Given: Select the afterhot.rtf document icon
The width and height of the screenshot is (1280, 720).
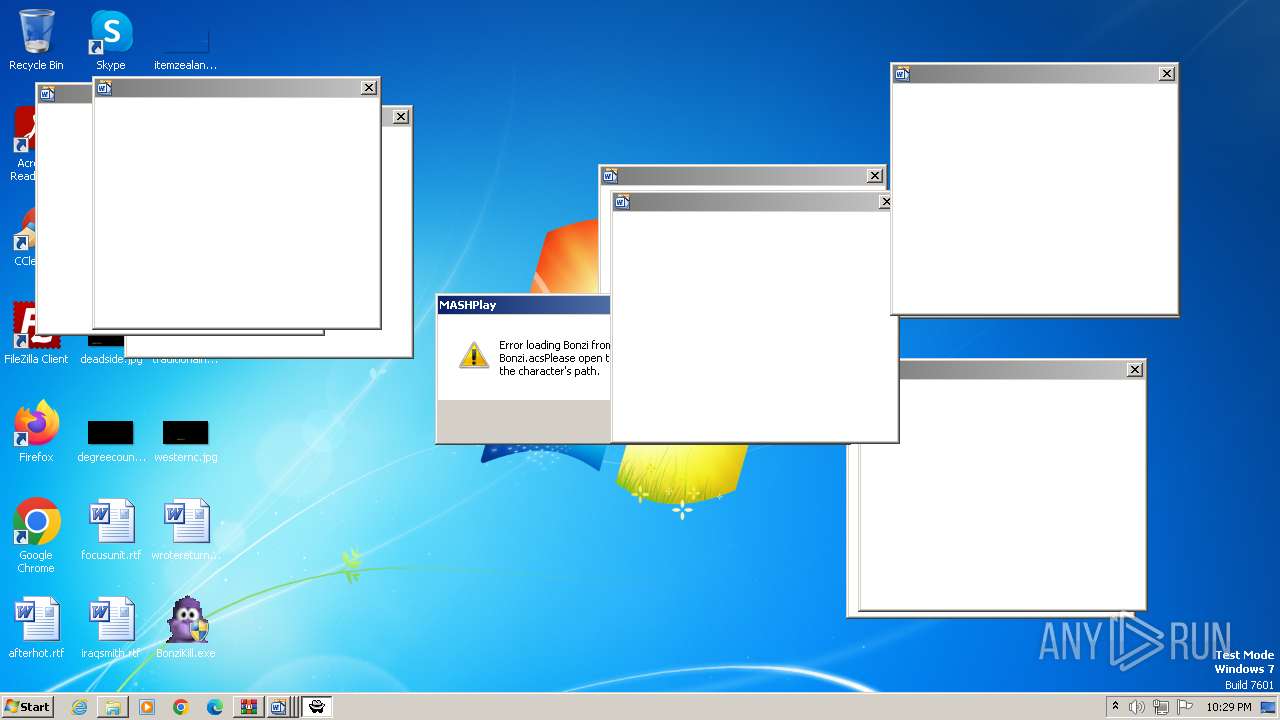Looking at the screenshot, I should [x=36, y=628].
